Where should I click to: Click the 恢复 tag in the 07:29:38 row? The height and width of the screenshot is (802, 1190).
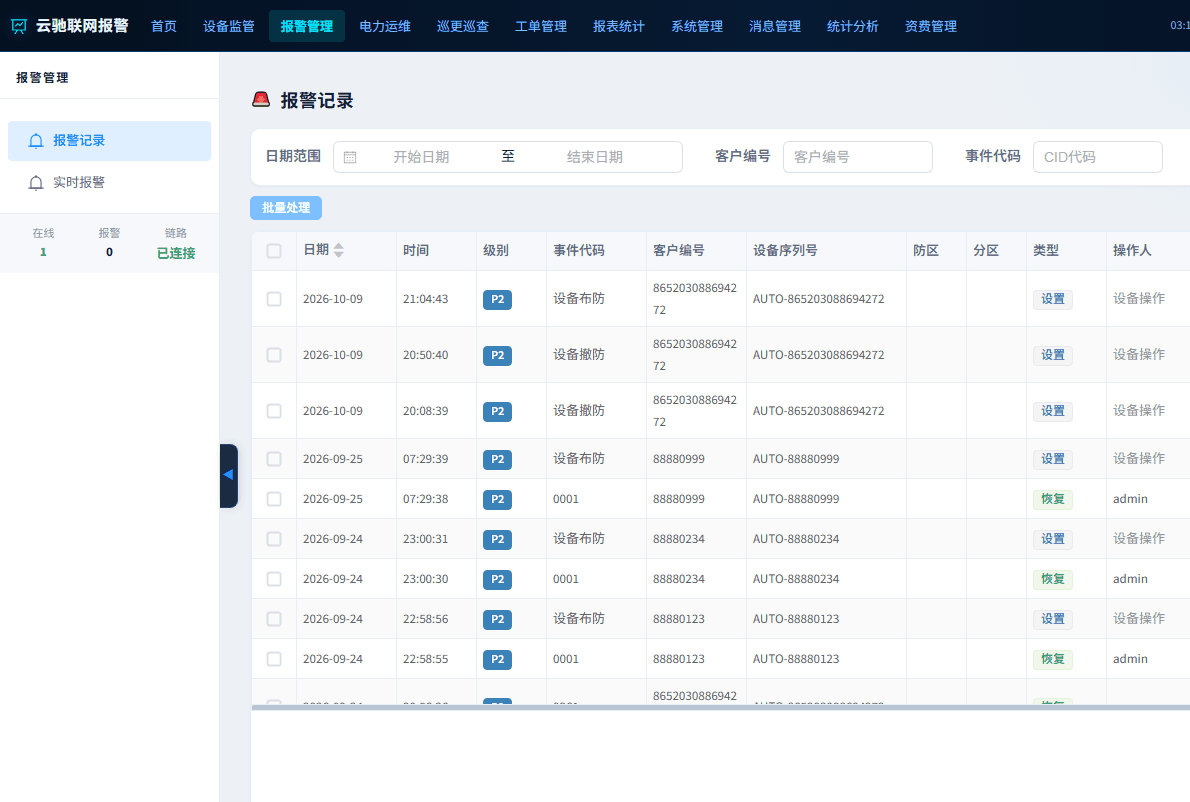(1053, 499)
